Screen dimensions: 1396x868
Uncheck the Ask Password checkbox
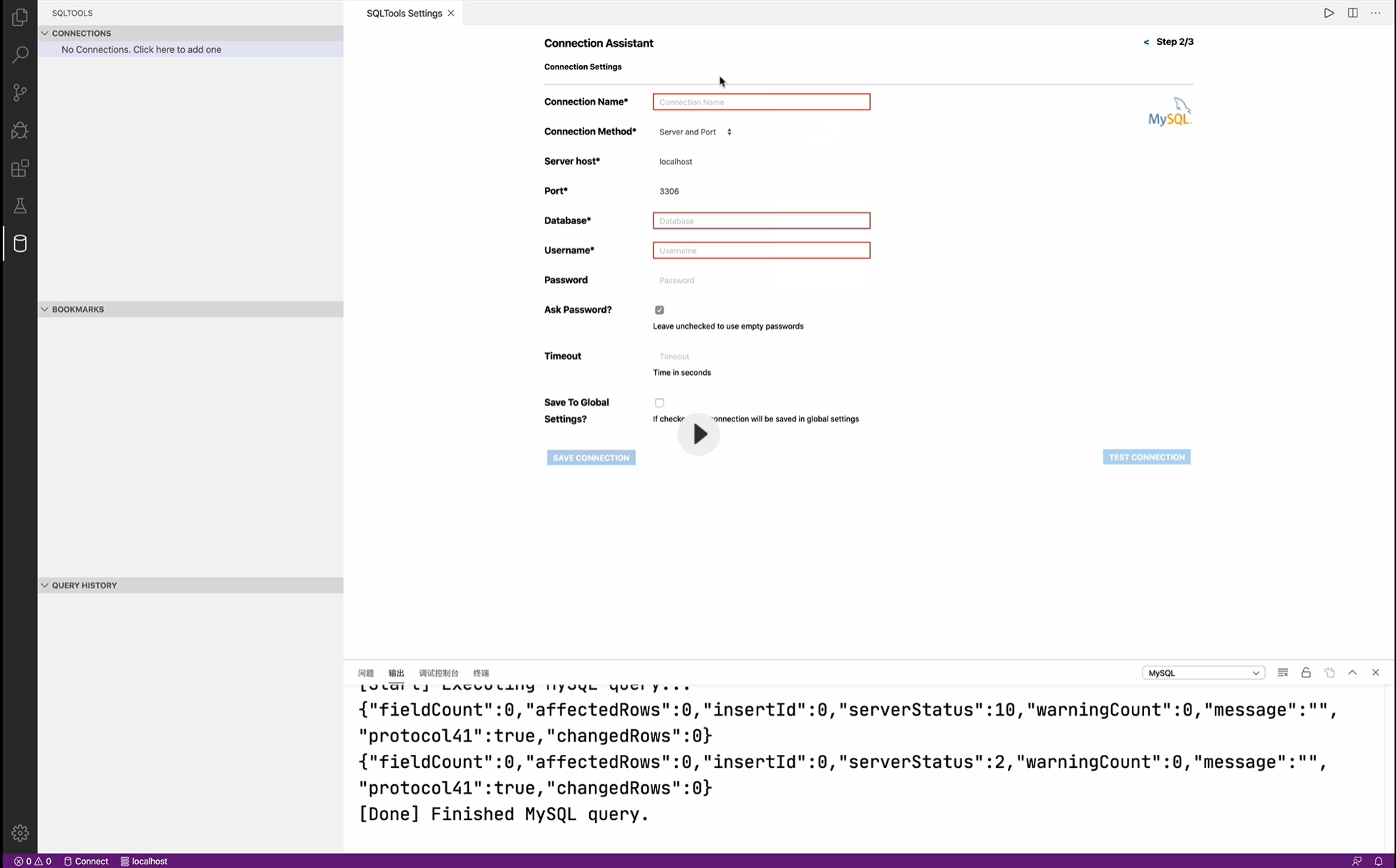pyautogui.click(x=659, y=310)
